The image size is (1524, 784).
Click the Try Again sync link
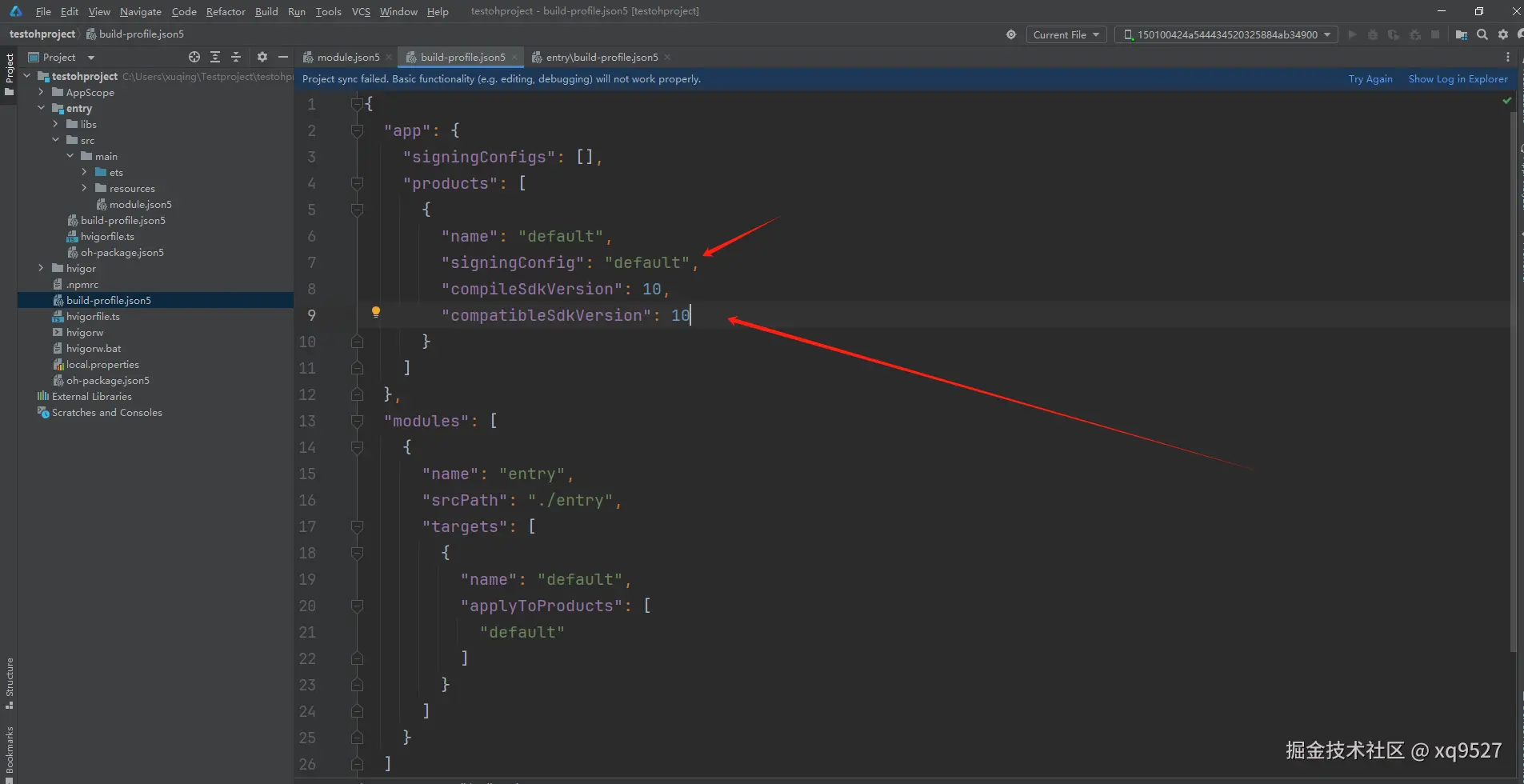pos(1370,78)
